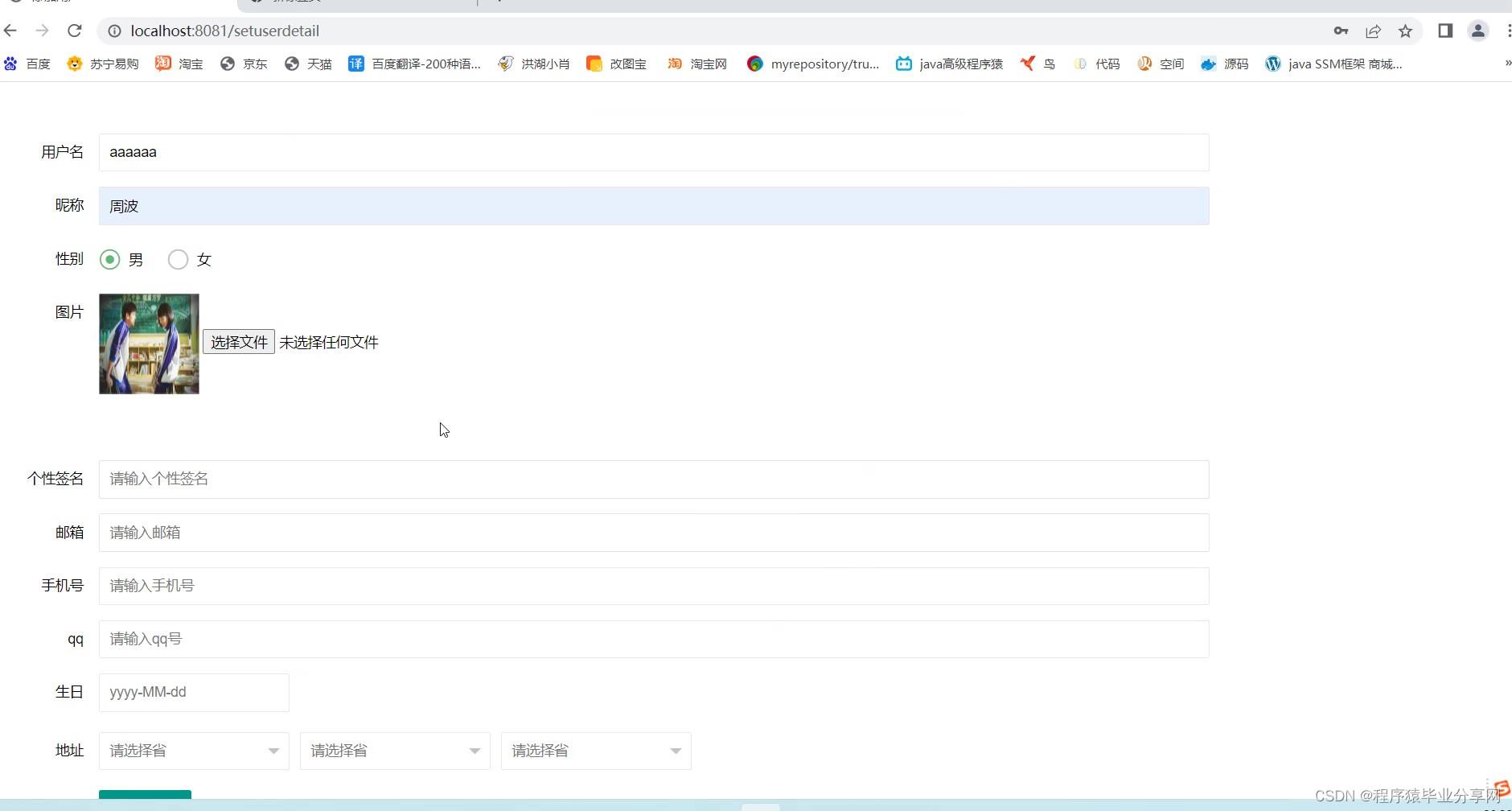Show more bookmarks chevron

[1507, 64]
